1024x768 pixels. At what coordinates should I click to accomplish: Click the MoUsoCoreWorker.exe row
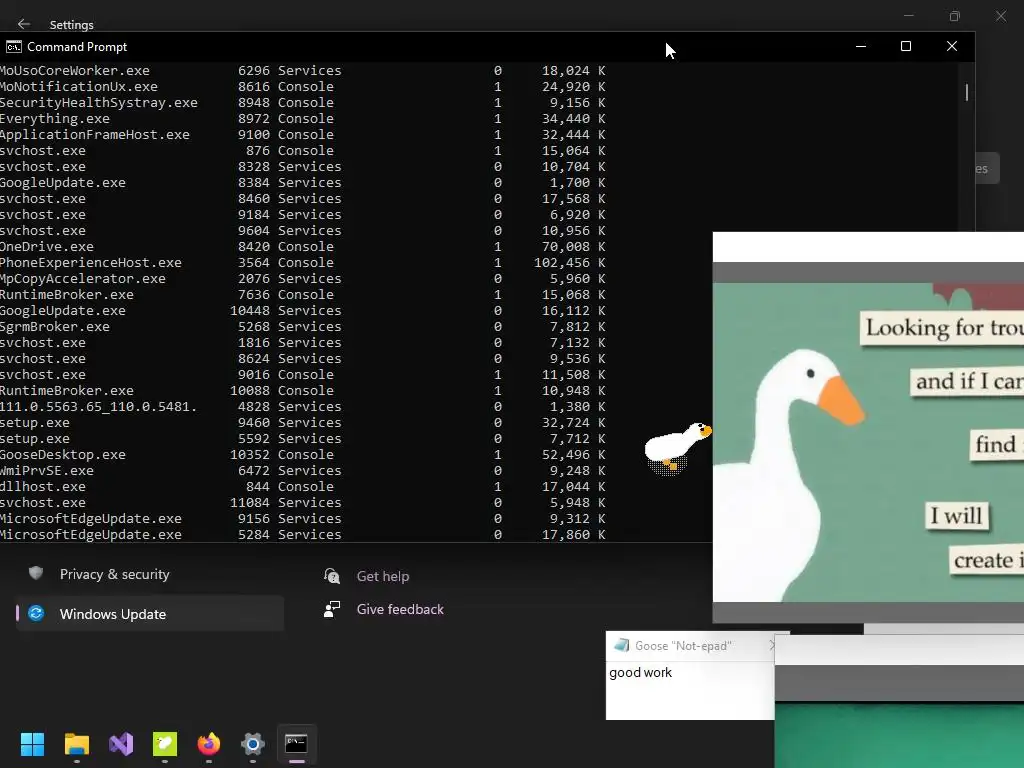coord(302,71)
